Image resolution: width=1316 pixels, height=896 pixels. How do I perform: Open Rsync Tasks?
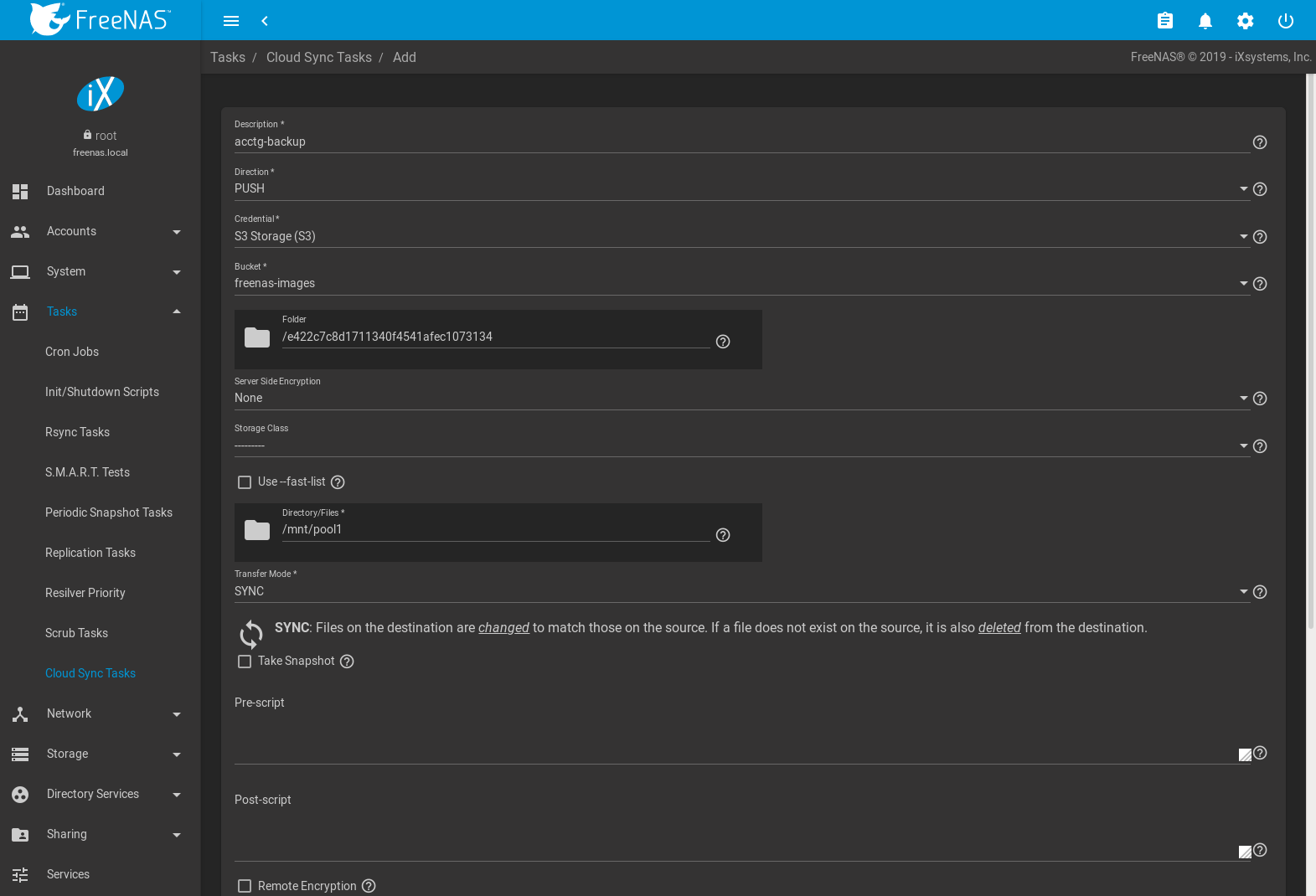point(101,432)
